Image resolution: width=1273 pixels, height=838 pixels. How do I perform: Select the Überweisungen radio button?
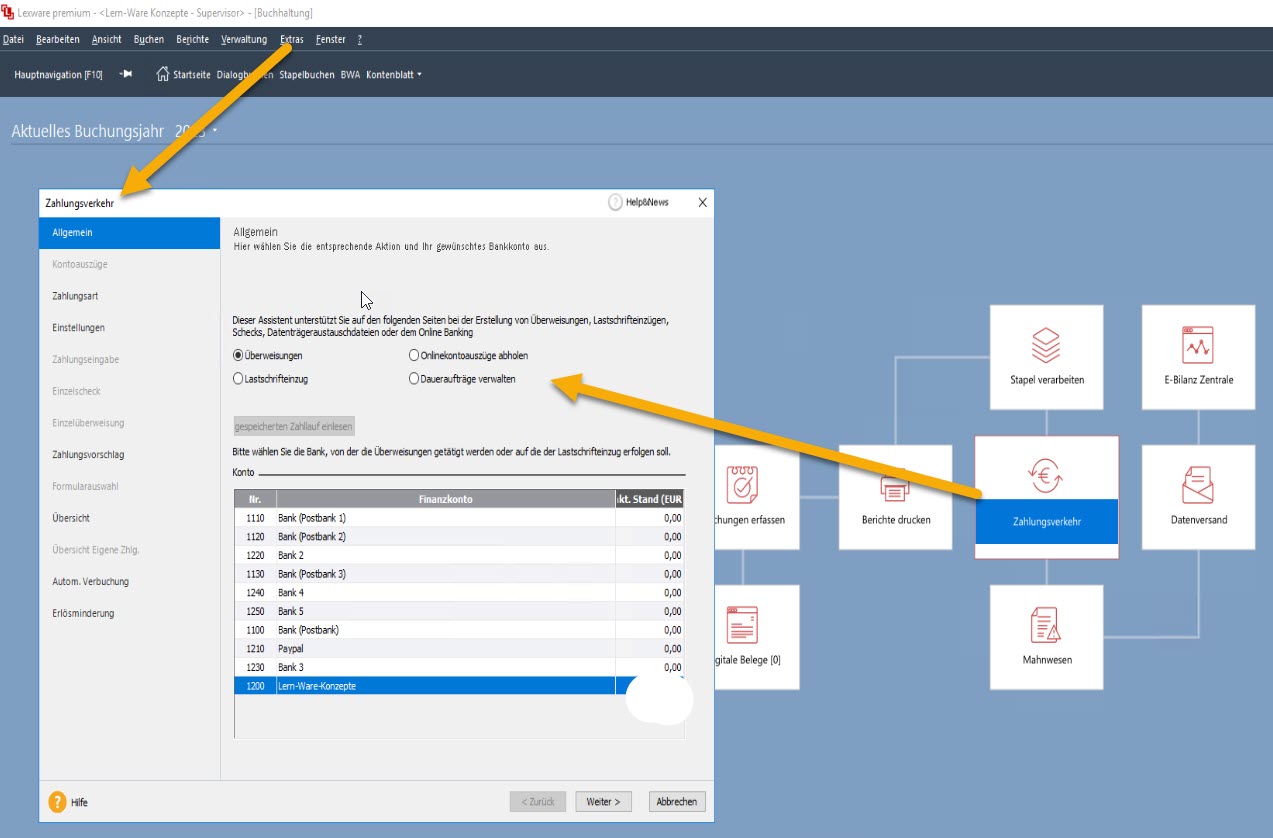[238, 355]
